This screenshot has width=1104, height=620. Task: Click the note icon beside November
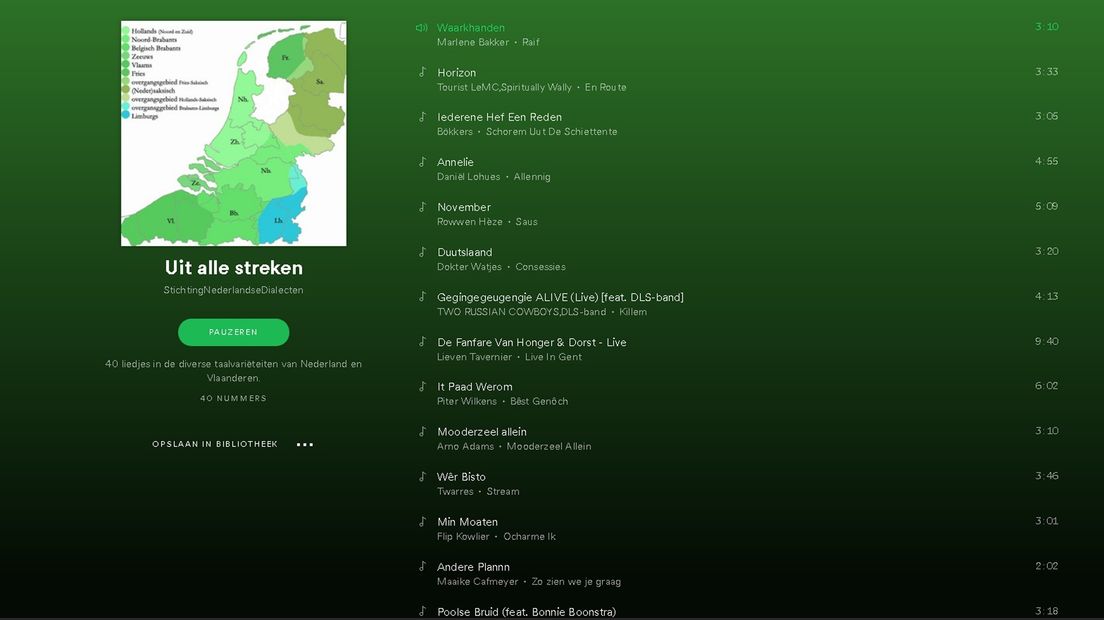coord(422,207)
